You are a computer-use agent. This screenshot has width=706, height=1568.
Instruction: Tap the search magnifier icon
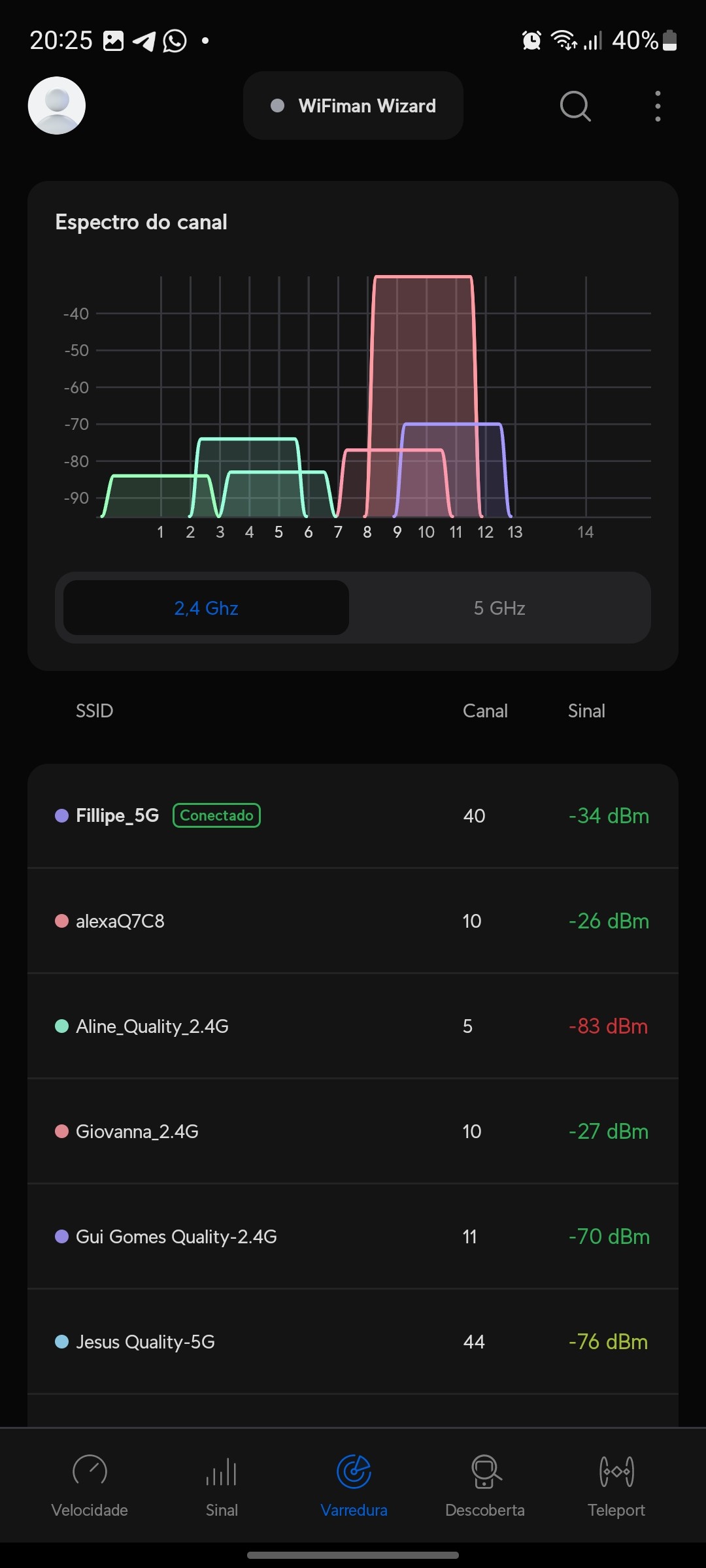575,106
